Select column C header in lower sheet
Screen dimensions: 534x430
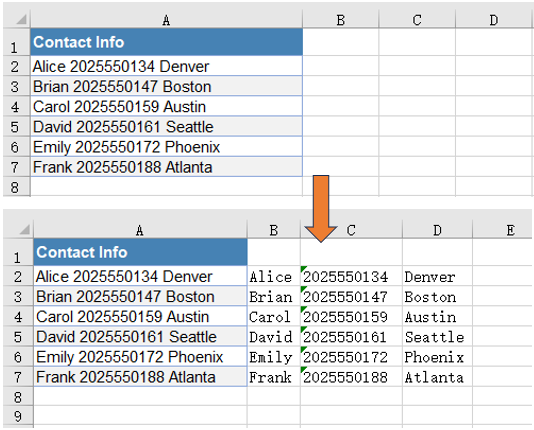point(351,229)
